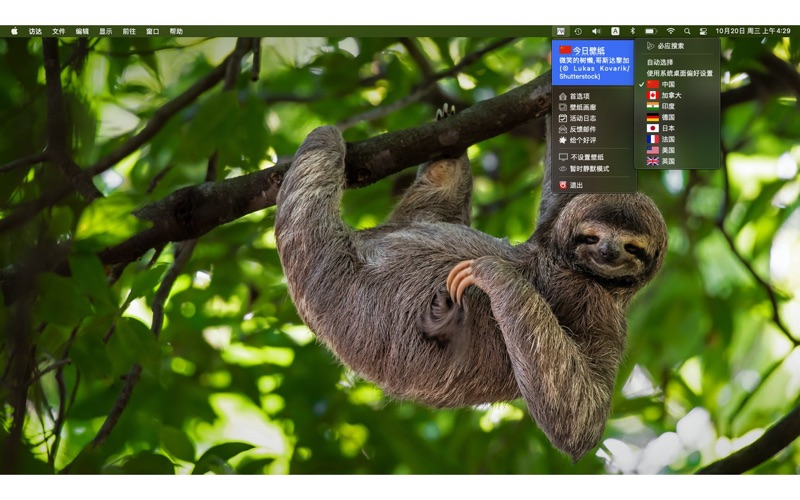800x500 pixels.
Task: Open the 文件 menu
Action: click(x=59, y=31)
